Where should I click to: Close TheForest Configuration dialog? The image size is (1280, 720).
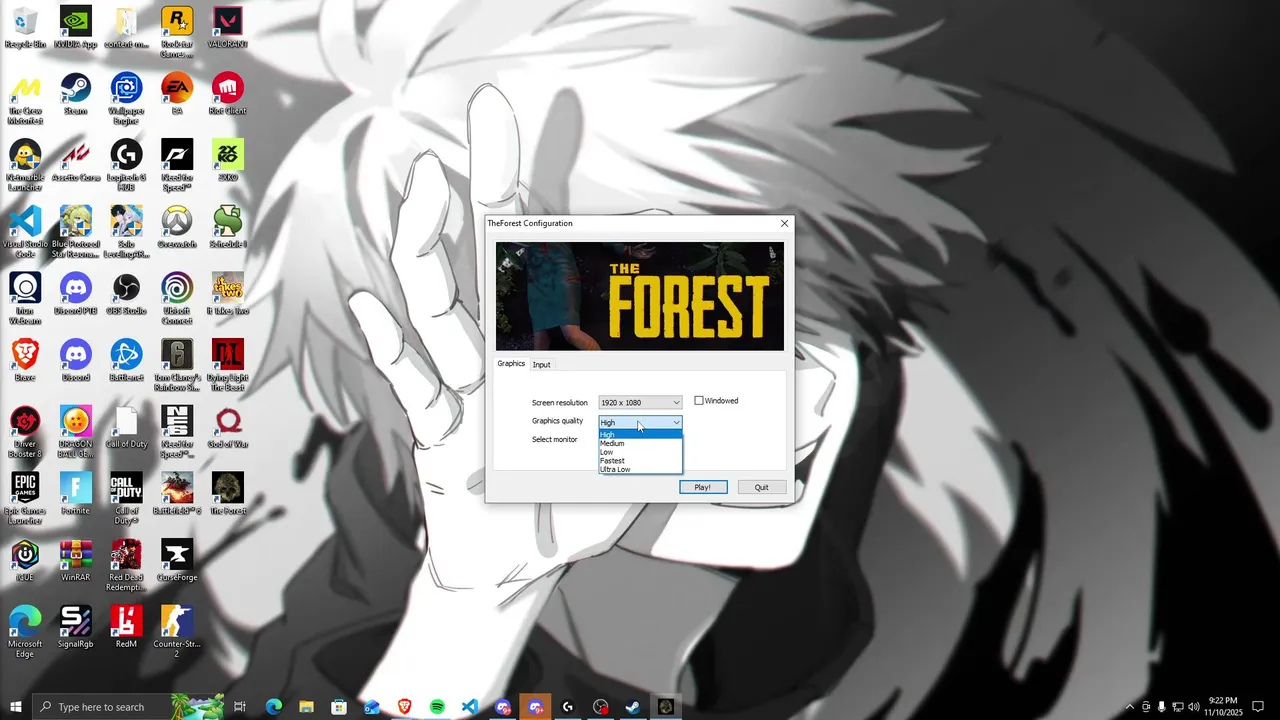click(784, 223)
